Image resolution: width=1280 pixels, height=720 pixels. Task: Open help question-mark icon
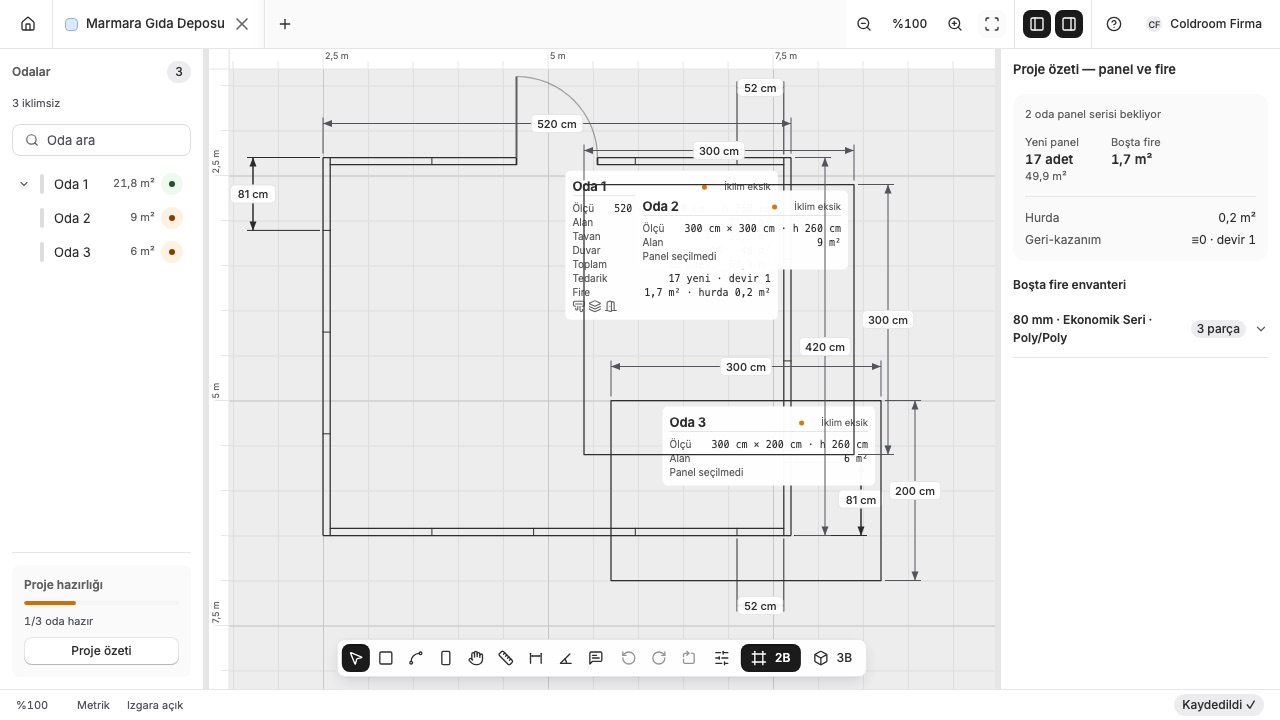click(x=1114, y=24)
